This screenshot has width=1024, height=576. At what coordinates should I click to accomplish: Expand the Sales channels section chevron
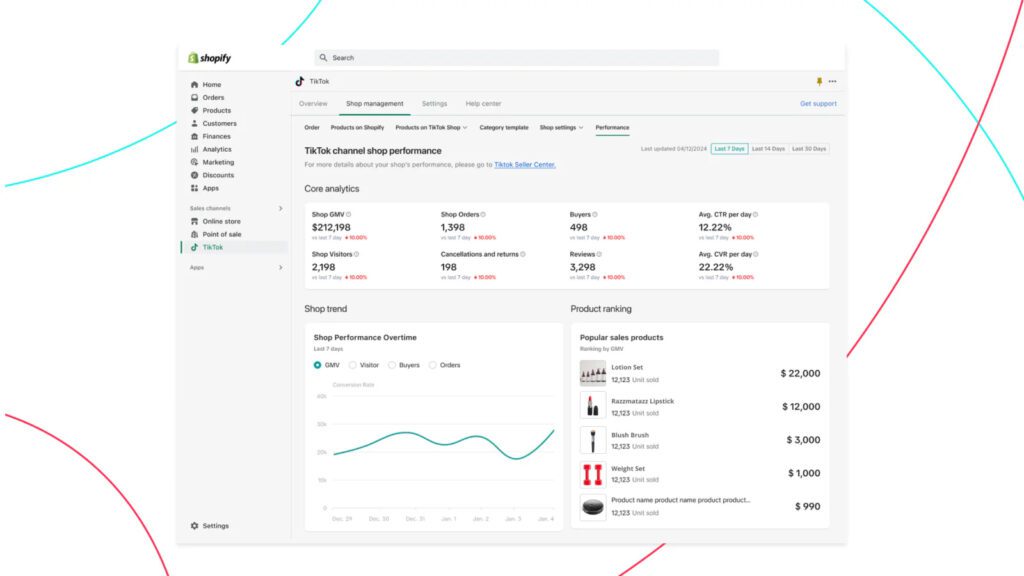[280, 208]
